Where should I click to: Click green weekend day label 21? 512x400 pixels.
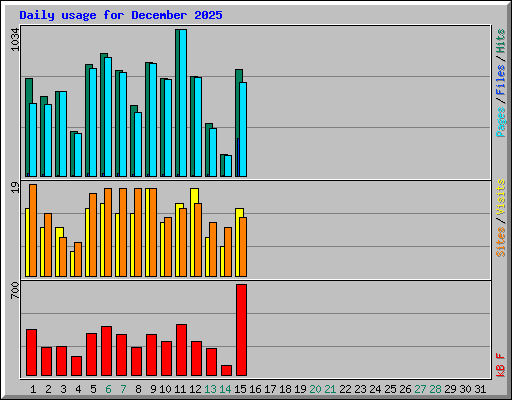point(330,389)
